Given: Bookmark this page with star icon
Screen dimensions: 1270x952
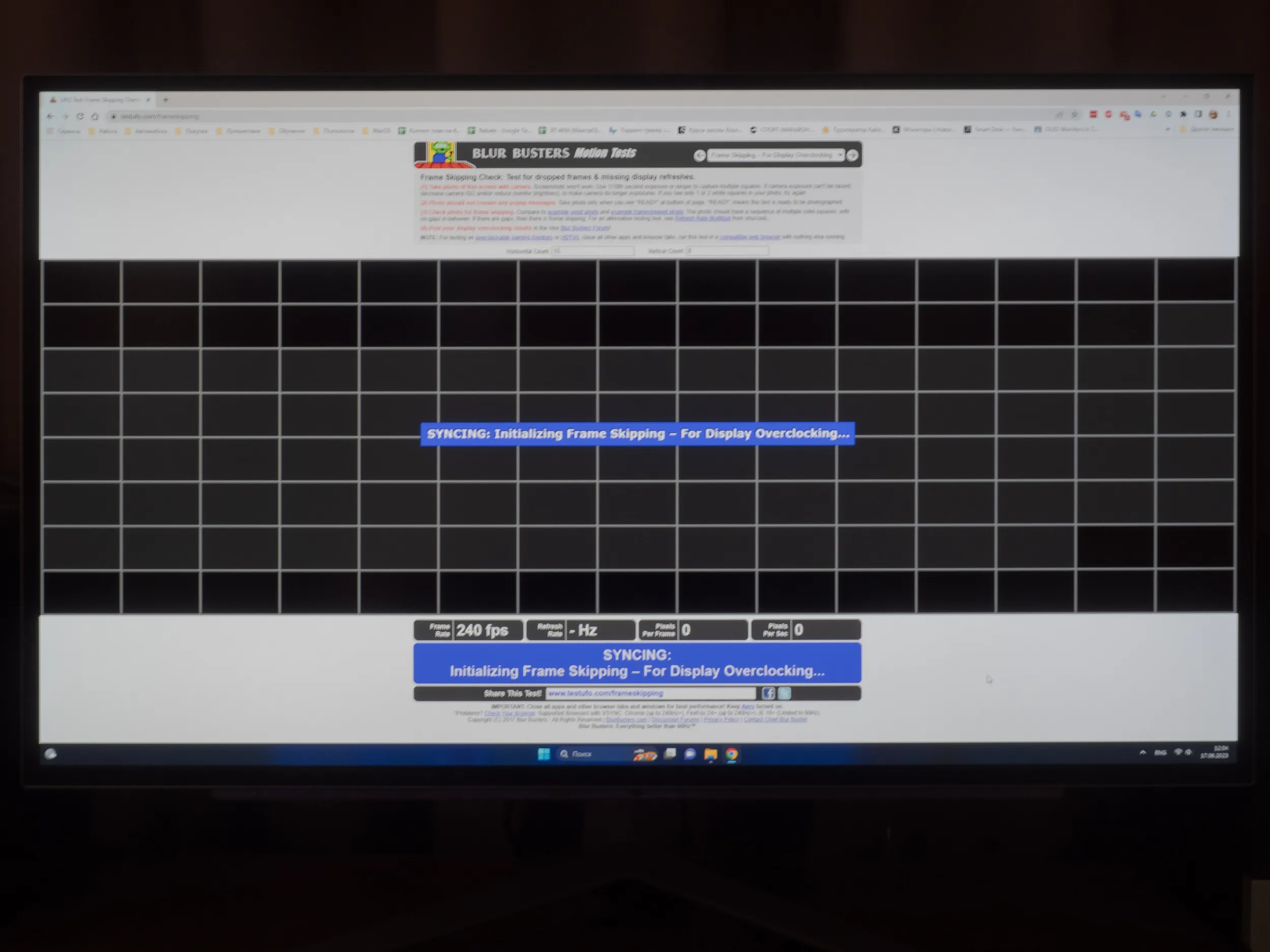Looking at the screenshot, I should pos(1075,114).
